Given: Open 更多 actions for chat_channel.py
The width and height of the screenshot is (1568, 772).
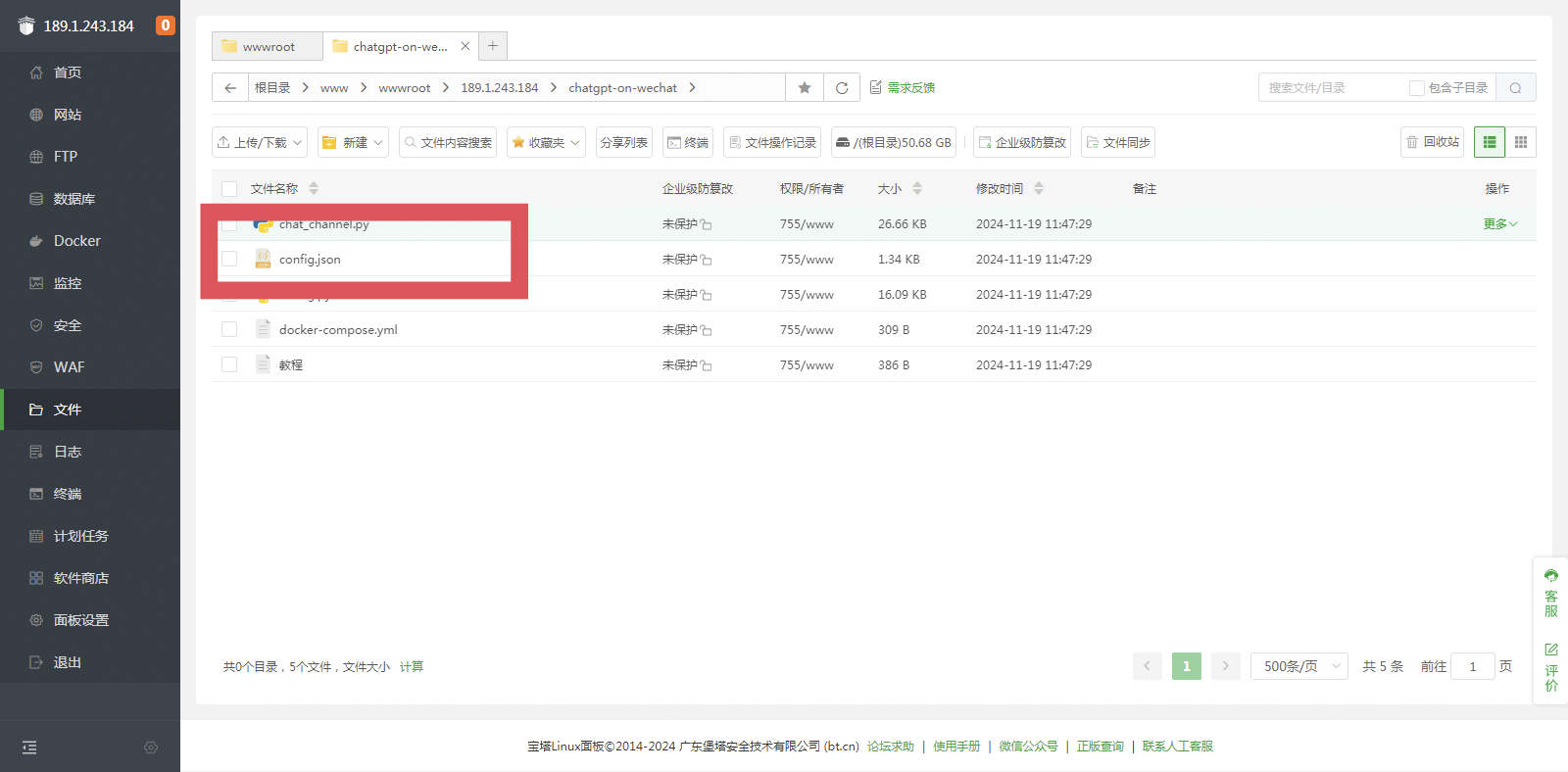Looking at the screenshot, I should pyautogui.click(x=1499, y=224).
